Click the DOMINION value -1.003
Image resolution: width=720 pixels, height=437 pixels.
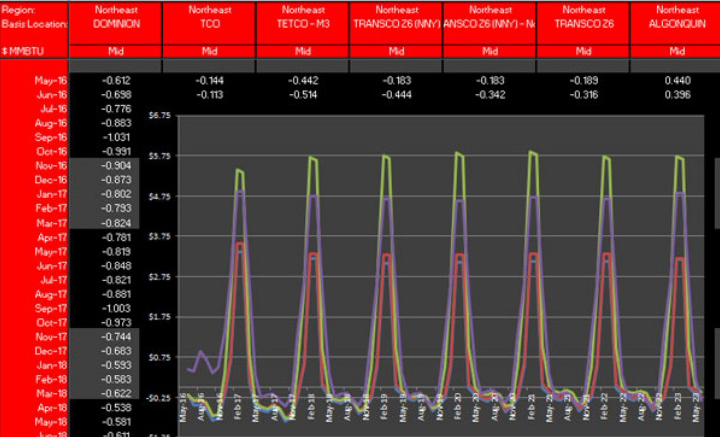(x=116, y=308)
